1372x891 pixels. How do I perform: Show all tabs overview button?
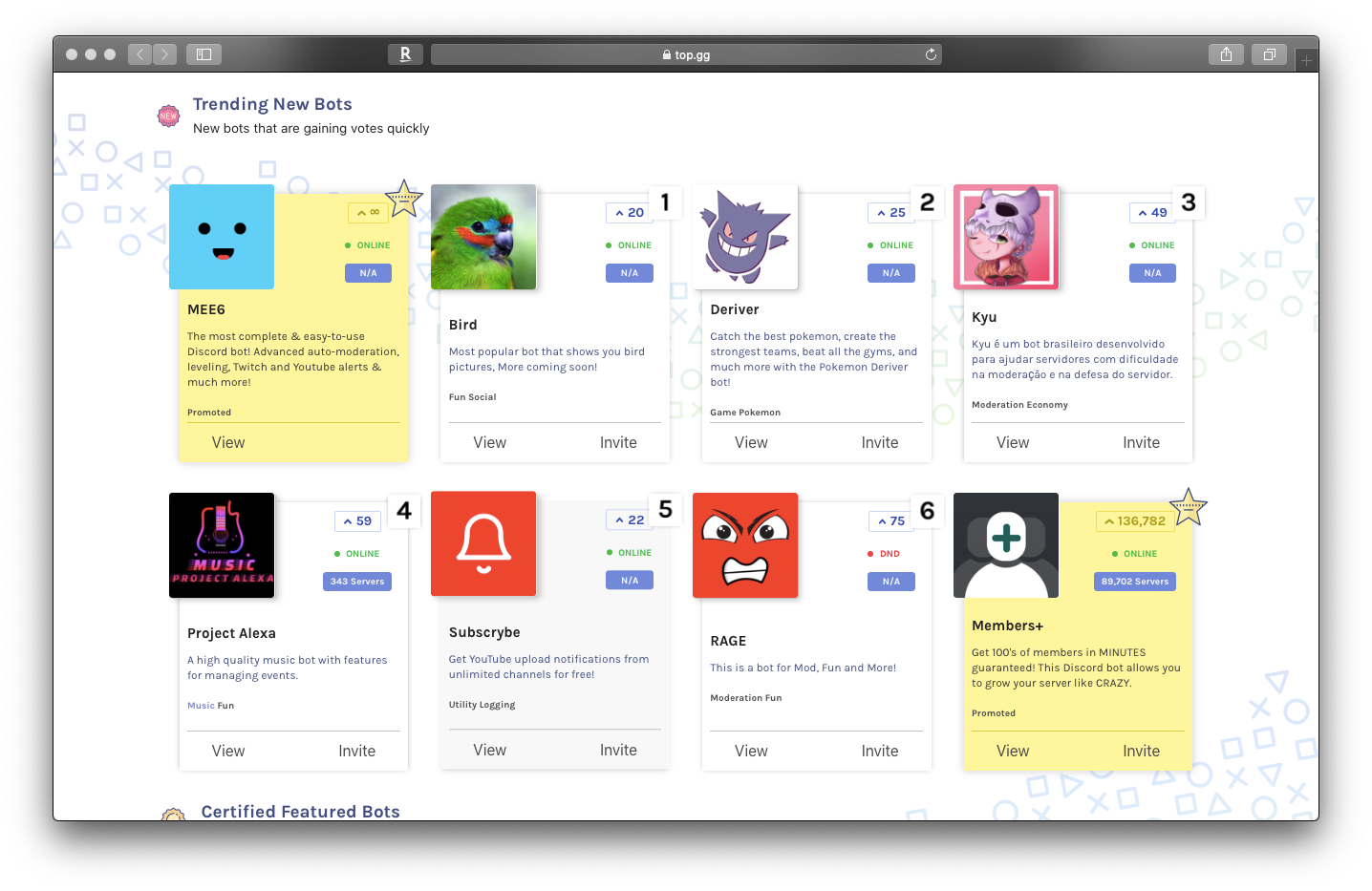coord(1270,54)
